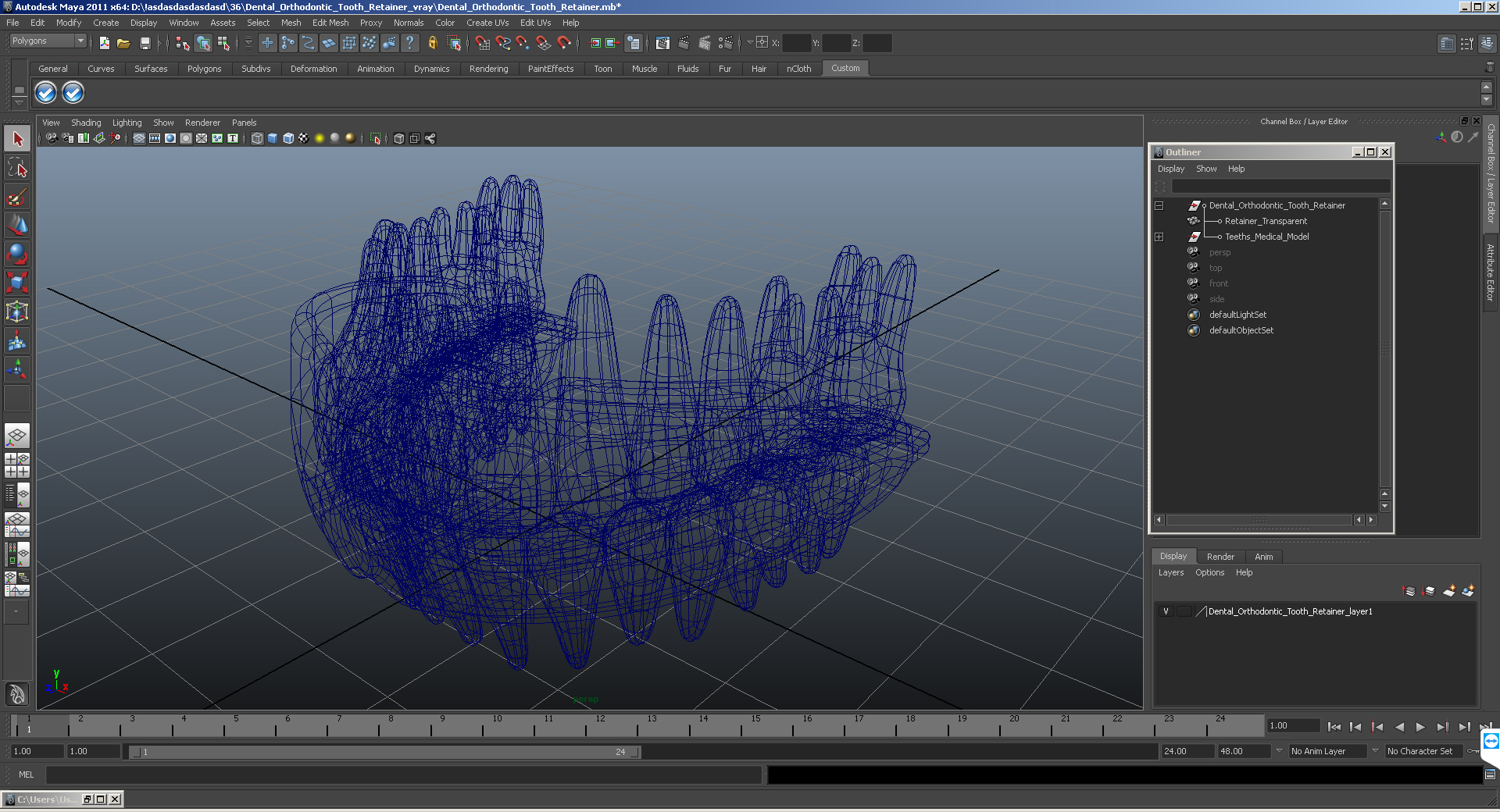Open the Edit Mesh menu
This screenshot has width=1500, height=812.
click(x=330, y=23)
